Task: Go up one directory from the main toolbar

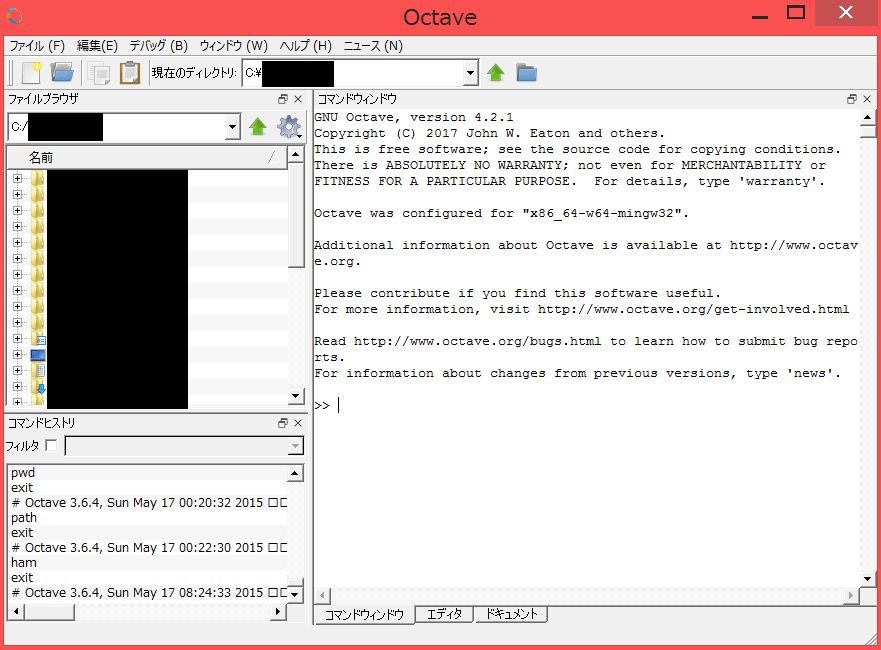Action: click(x=496, y=73)
